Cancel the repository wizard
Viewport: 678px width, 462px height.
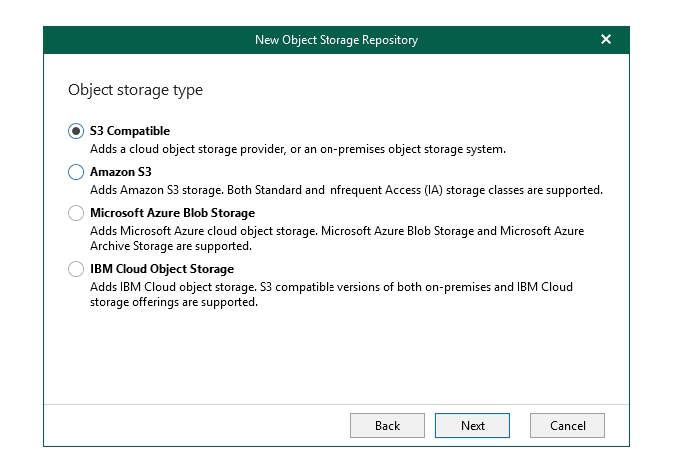tap(567, 426)
